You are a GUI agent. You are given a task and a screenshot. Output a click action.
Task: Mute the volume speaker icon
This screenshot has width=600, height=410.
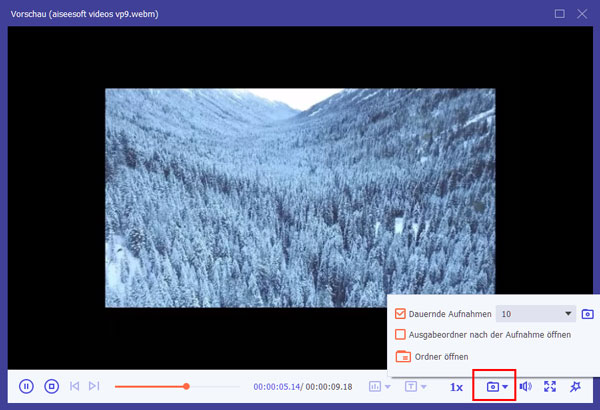[x=525, y=386]
